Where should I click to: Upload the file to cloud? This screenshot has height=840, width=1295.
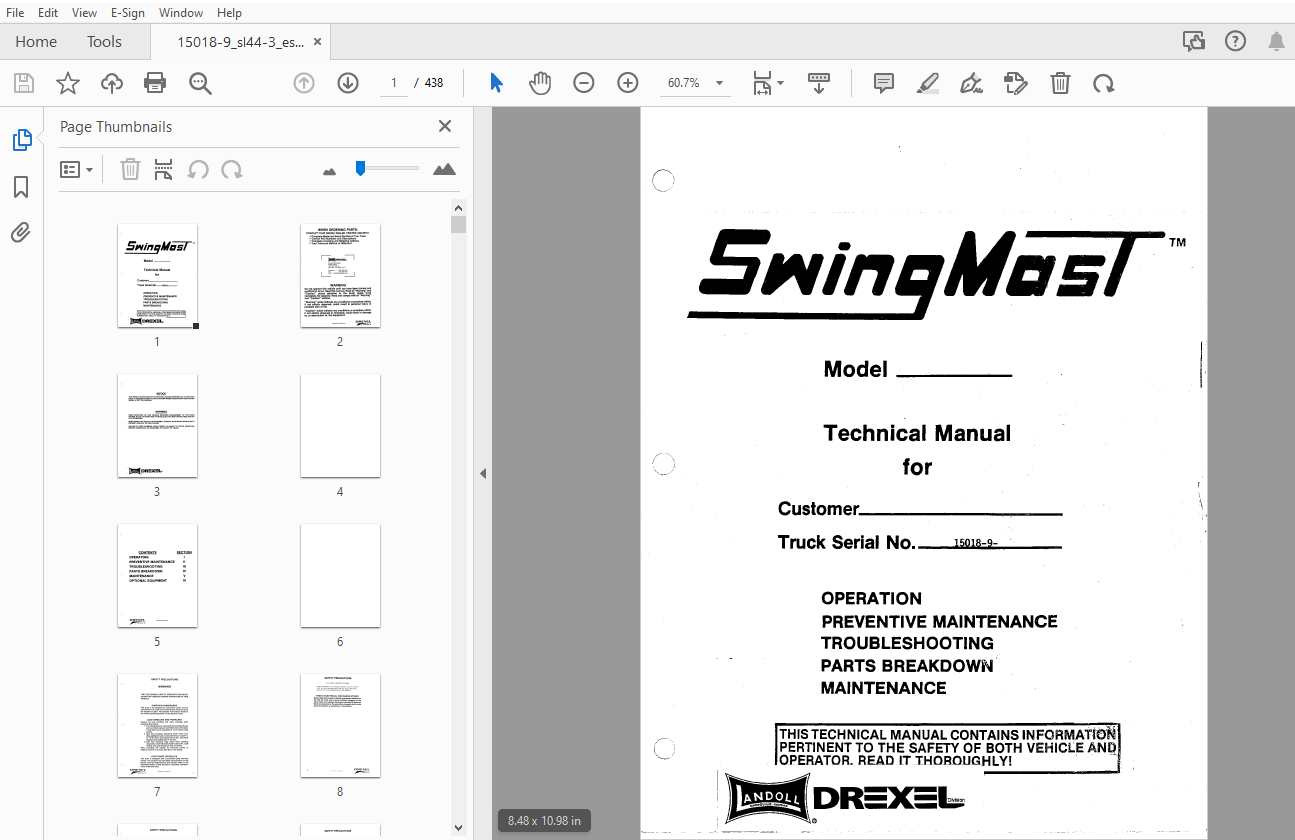(112, 83)
